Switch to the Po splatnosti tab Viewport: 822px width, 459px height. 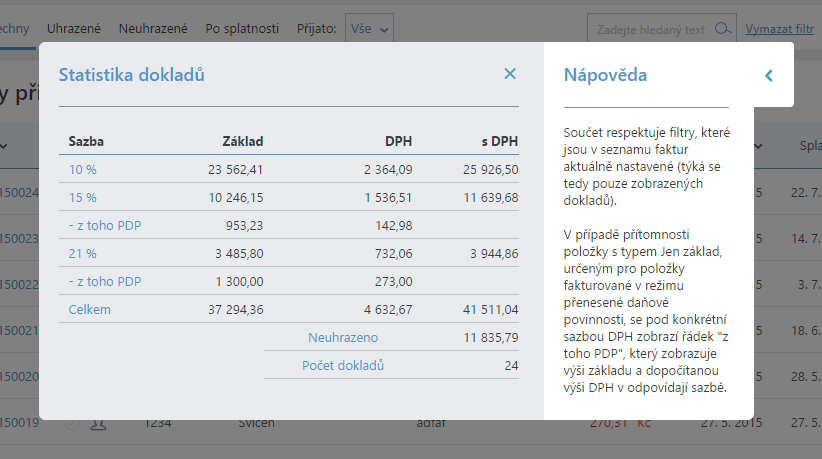tap(242, 28)
